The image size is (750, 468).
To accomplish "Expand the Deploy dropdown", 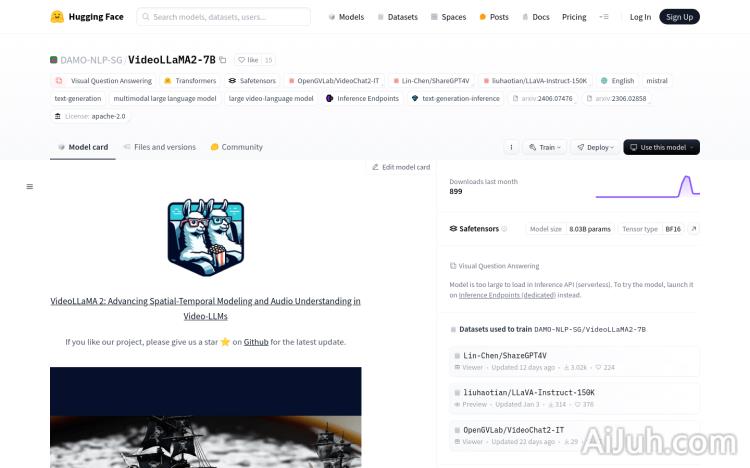I will tap(595, 147).
